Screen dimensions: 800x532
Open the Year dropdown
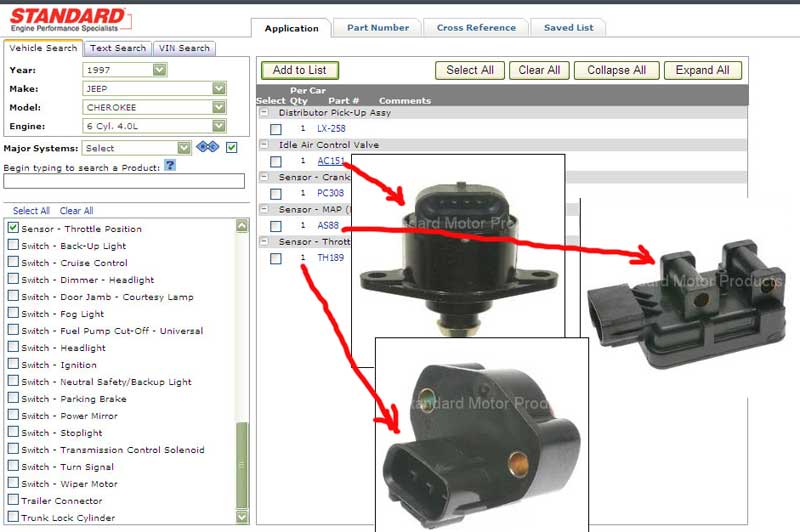coord(159,70)
